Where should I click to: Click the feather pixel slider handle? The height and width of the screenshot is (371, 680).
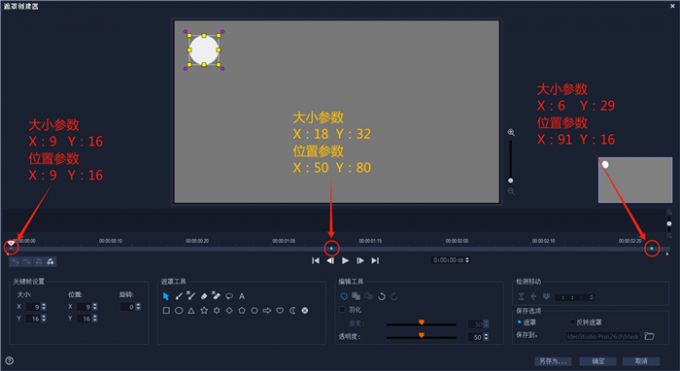[421, 322]
